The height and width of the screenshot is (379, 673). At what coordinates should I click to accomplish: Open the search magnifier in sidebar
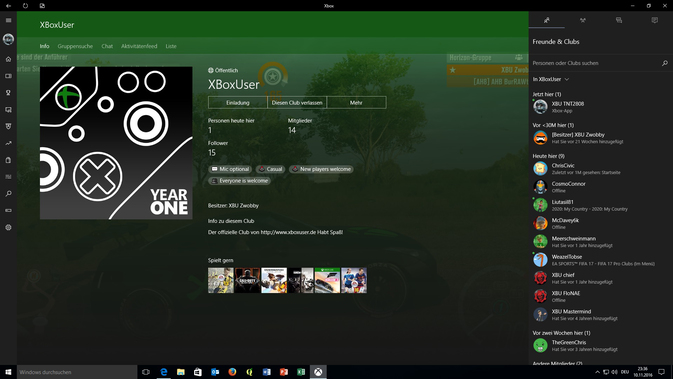coord(8,194)
